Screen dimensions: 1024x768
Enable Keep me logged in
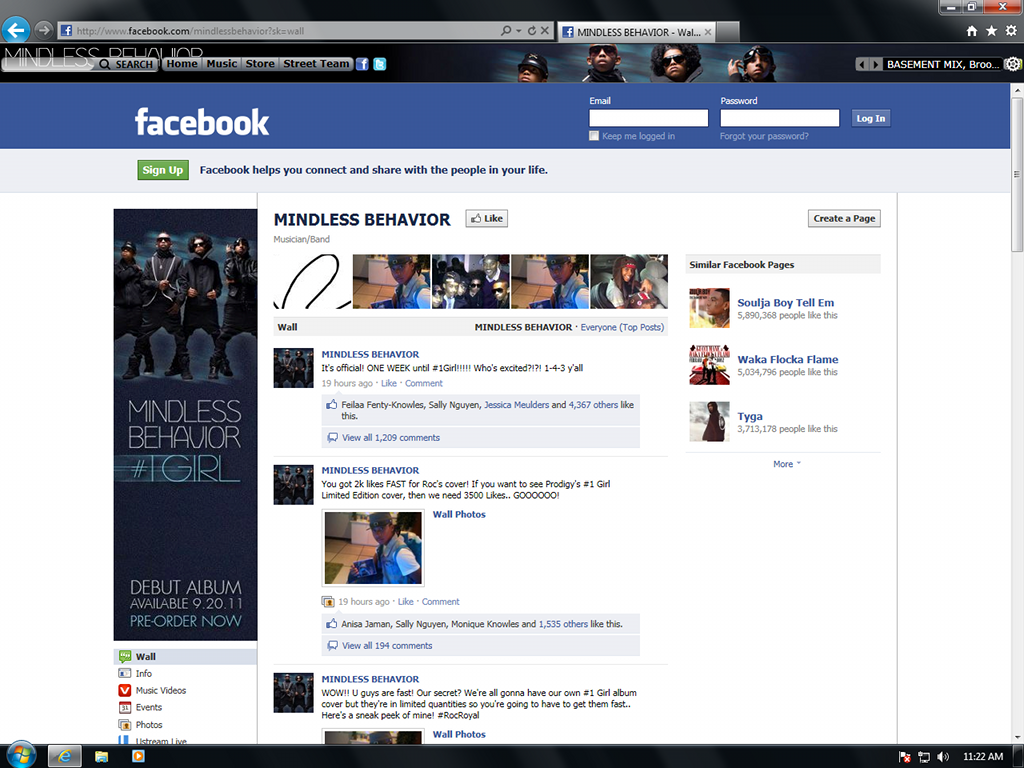click(x=593, y=135)
